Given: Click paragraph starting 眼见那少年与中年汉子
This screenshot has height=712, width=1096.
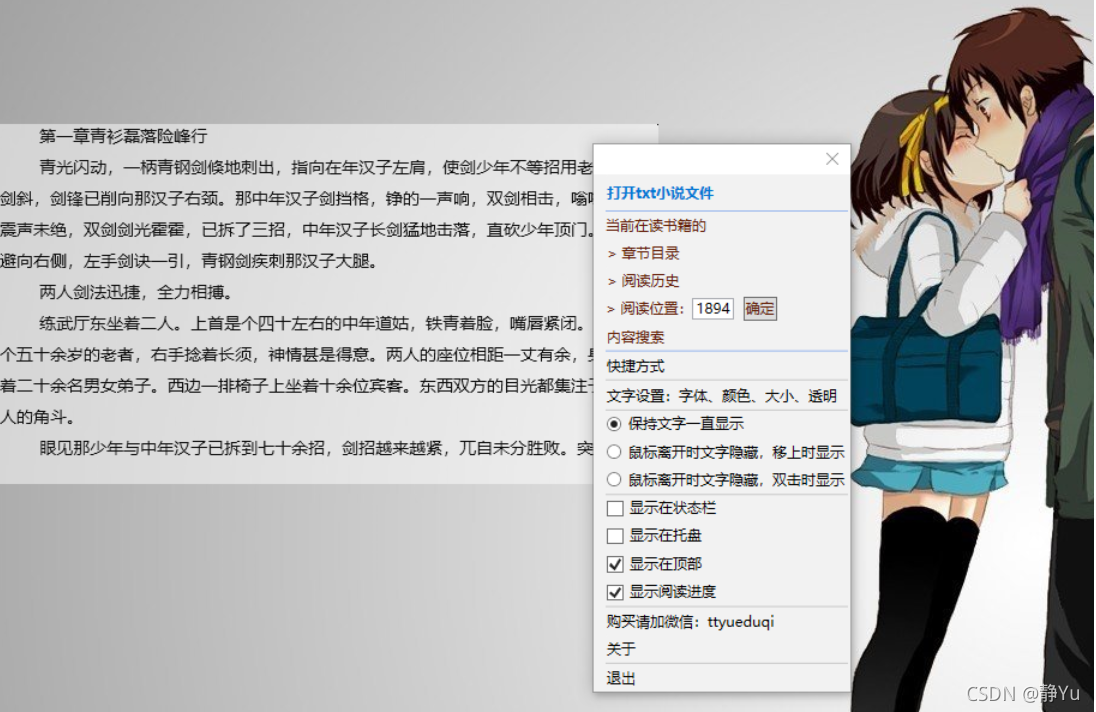Looking at the screenshot, I should (x=316, y=447).
